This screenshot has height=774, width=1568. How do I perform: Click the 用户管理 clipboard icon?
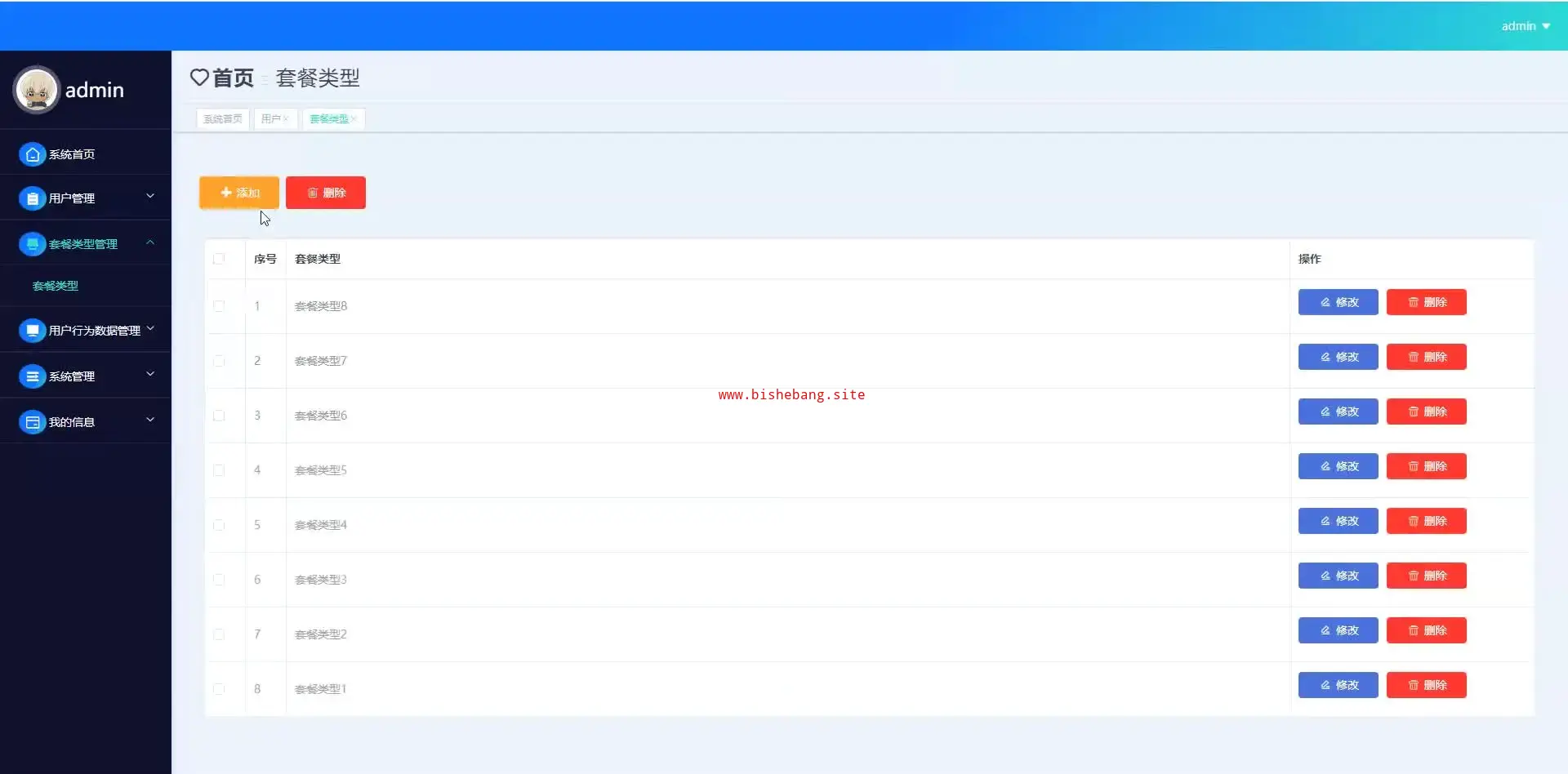coord(32,198)
